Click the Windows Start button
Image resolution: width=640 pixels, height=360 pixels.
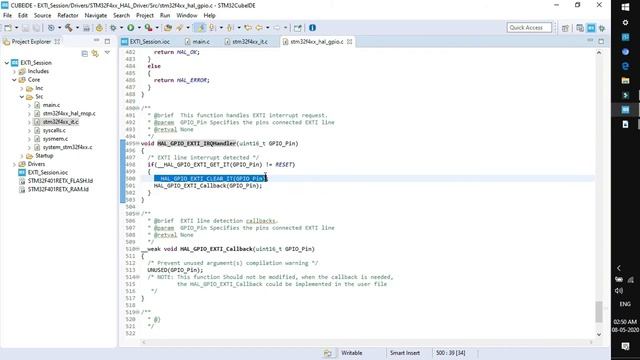625,7
